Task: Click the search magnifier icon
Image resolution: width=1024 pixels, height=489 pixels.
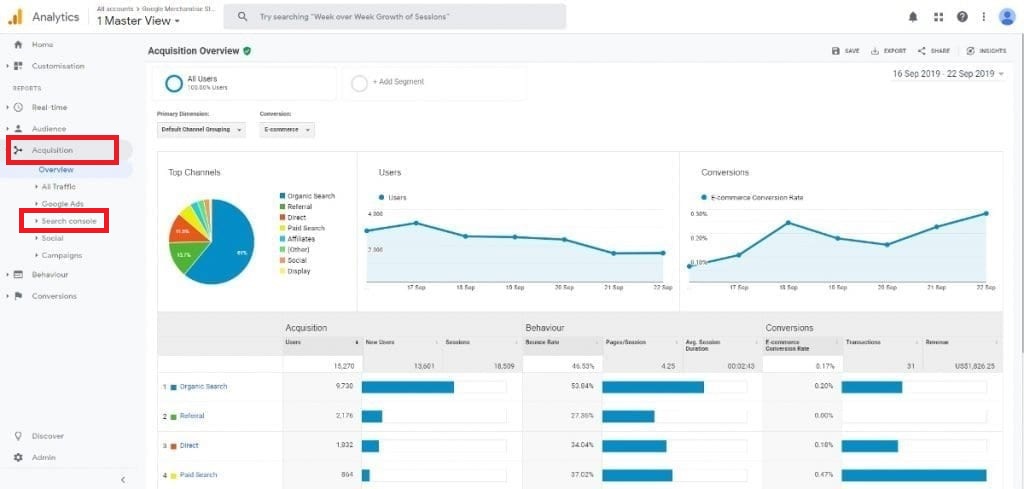Action: point(242,17)
